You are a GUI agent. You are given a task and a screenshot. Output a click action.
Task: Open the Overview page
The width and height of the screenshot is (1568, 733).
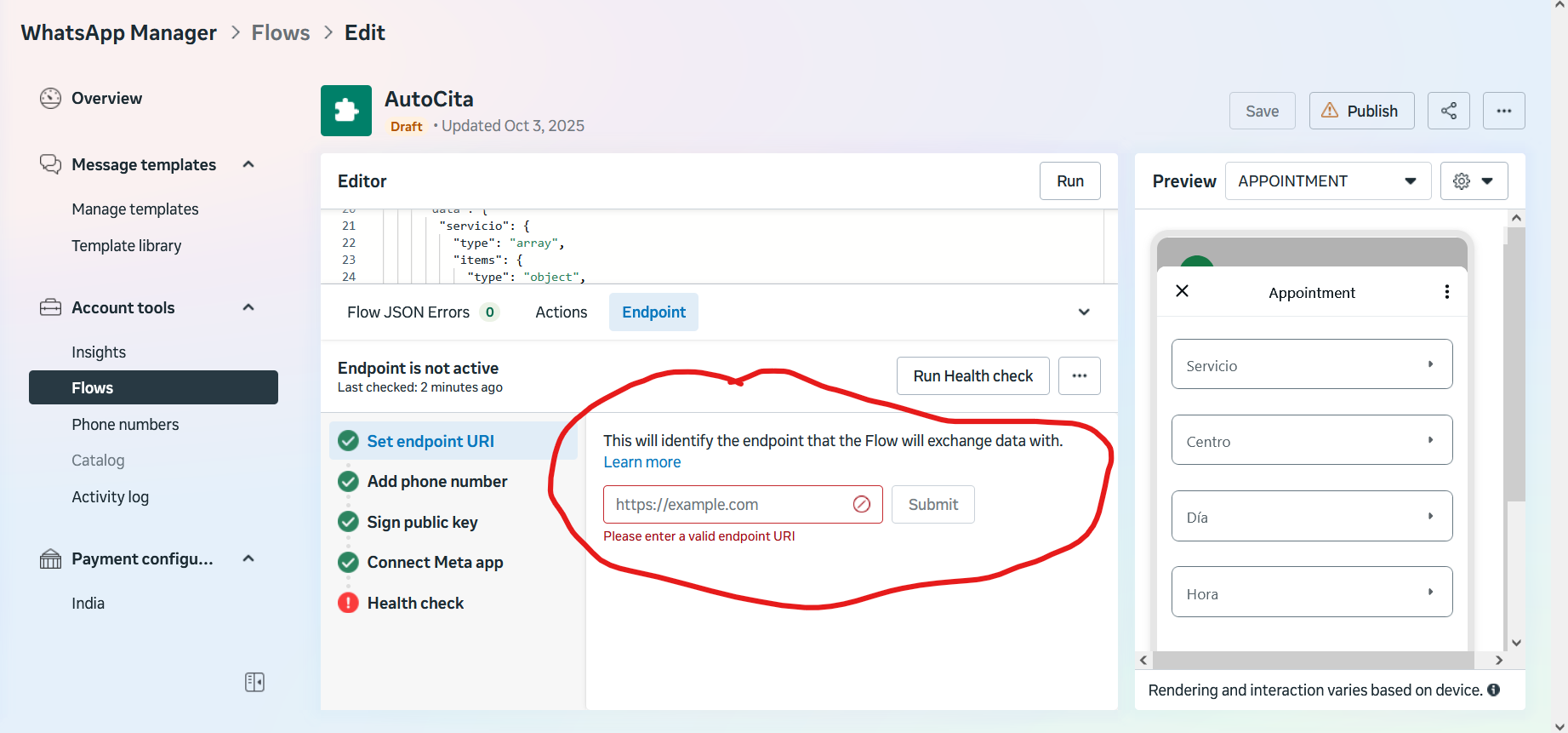pos(106,98)
